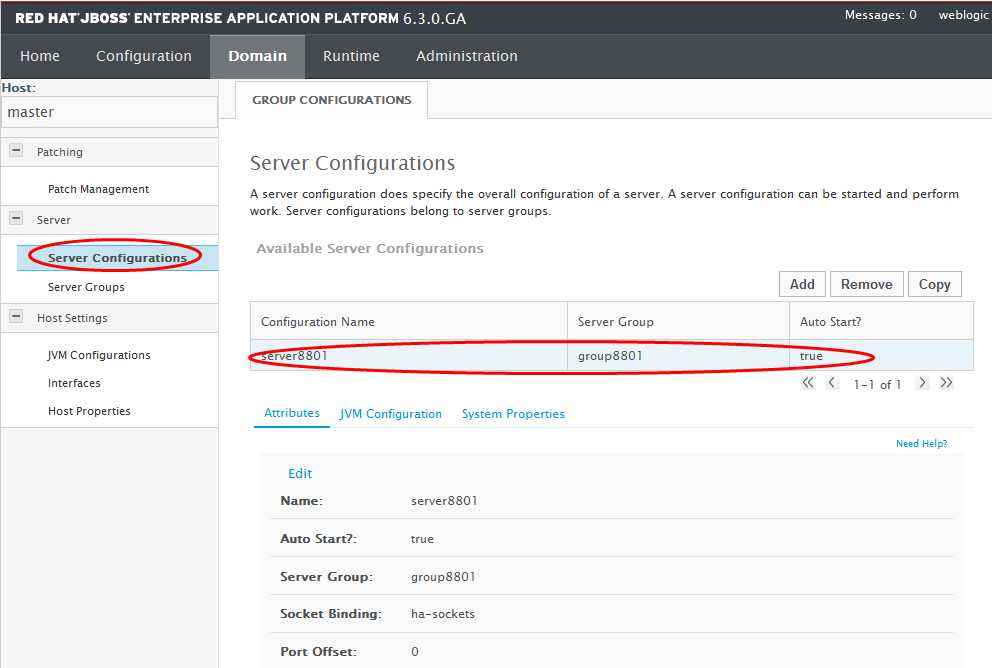Go to next page in configurations table
This screenshot has width=992, height=668.
click(922, 383)
